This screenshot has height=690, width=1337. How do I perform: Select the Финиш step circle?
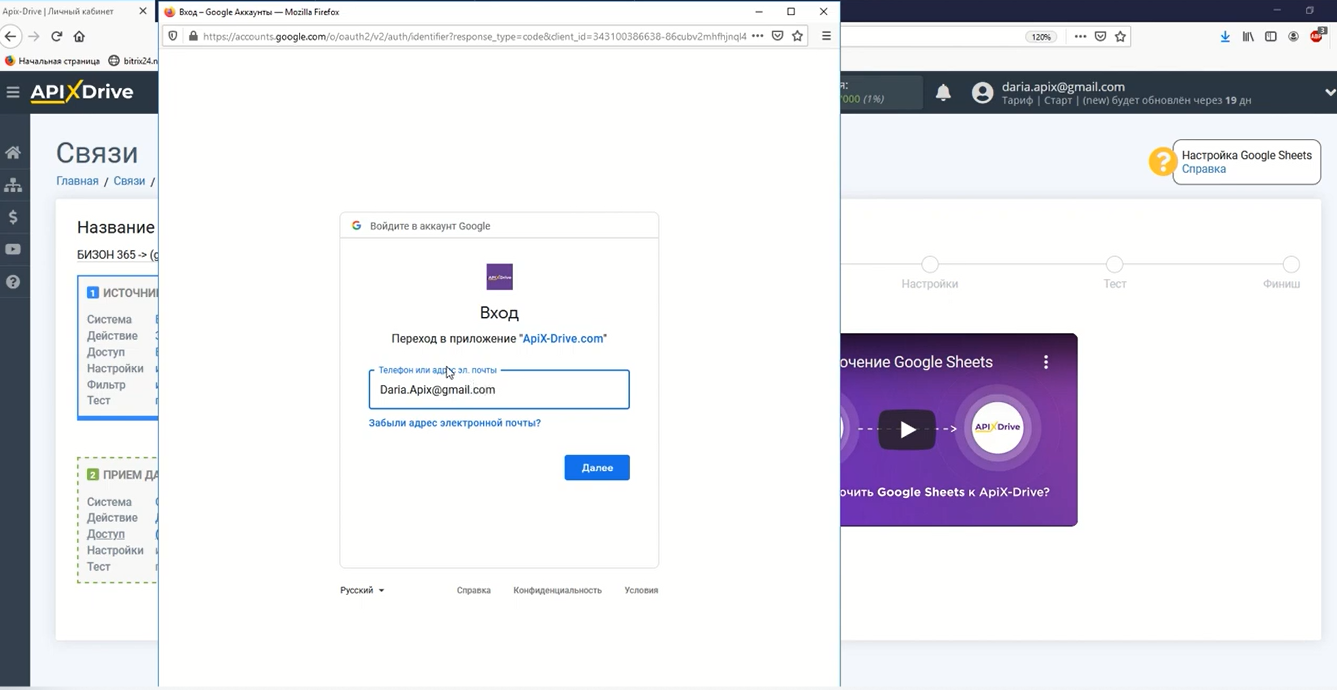click(1291, 264)
